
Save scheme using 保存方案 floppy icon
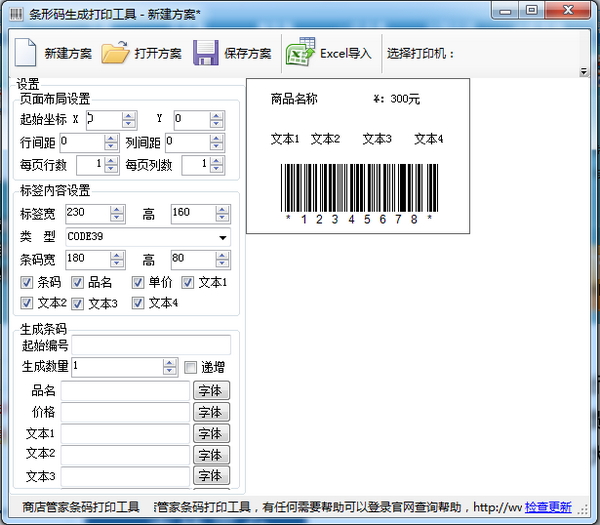206,53
